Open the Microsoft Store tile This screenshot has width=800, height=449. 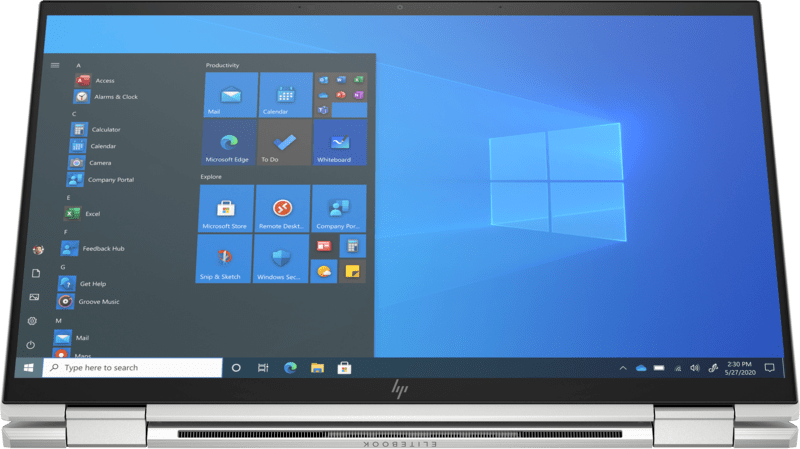226,209
